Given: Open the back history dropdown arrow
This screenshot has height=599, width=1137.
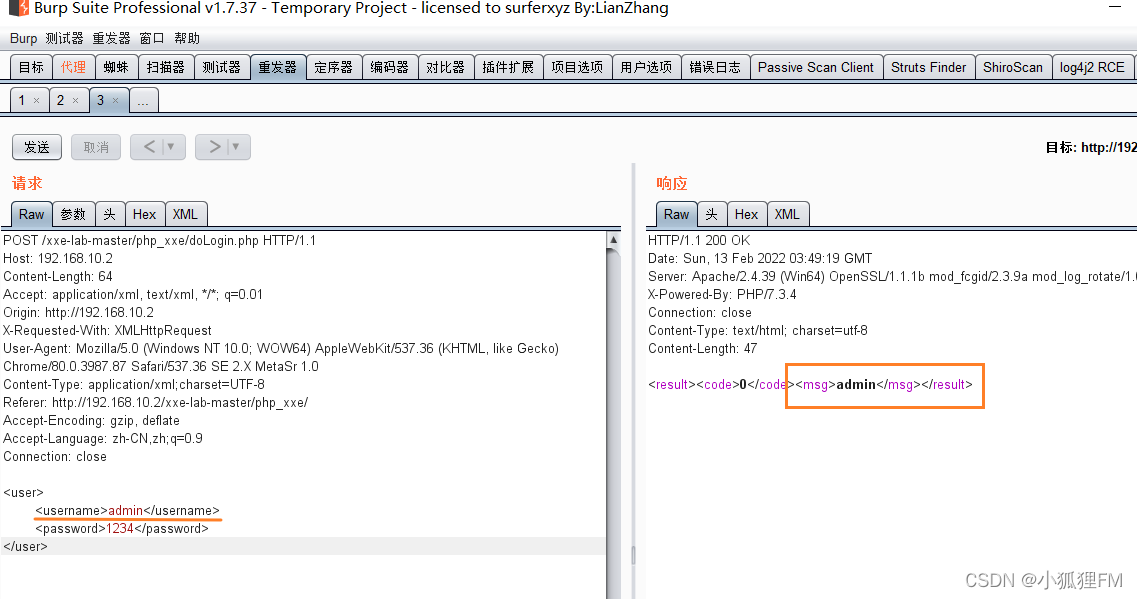Looking at the screenshot, I should tap(171, 147).
